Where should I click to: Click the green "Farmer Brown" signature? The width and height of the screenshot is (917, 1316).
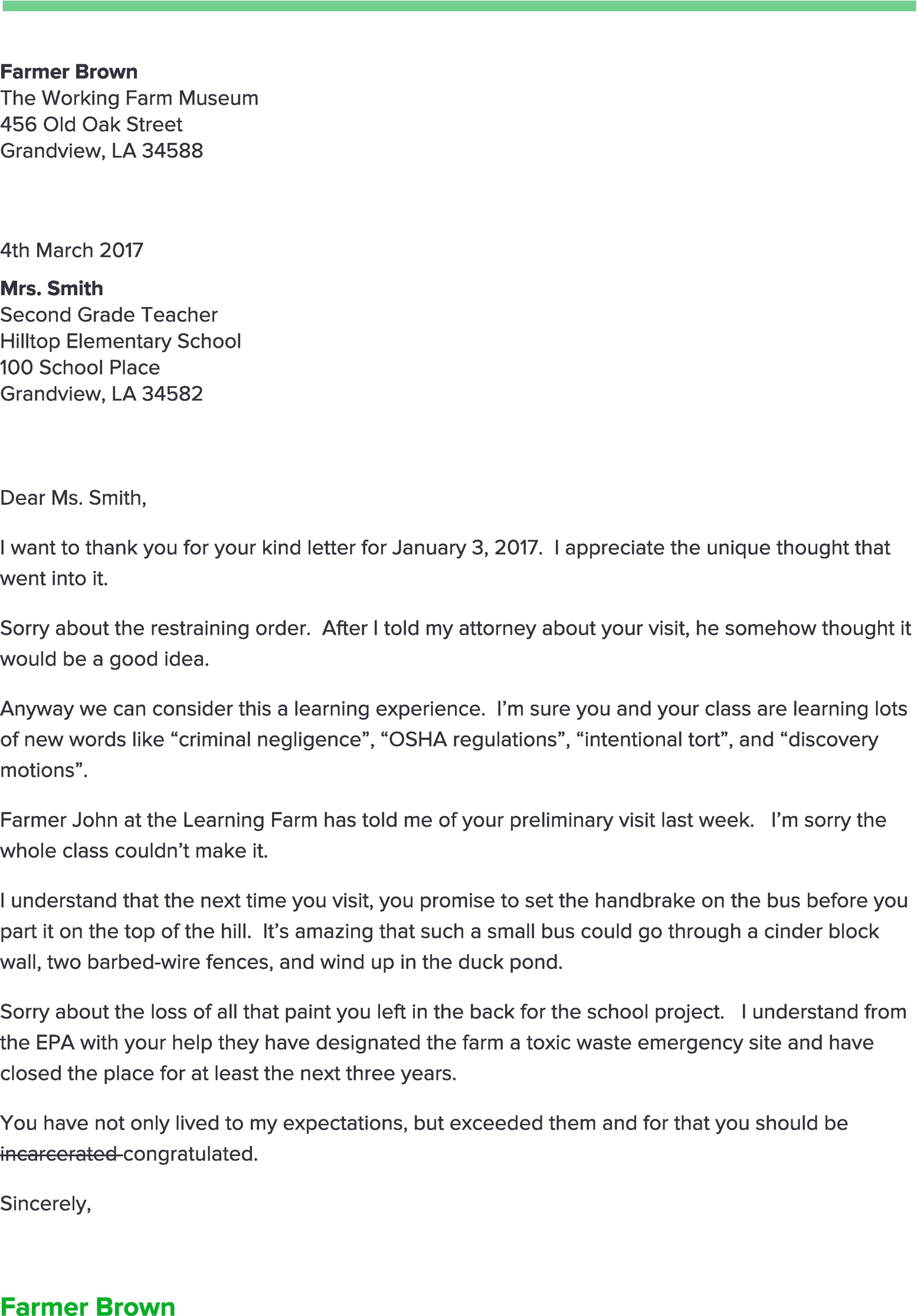[x=88, y=1306]
